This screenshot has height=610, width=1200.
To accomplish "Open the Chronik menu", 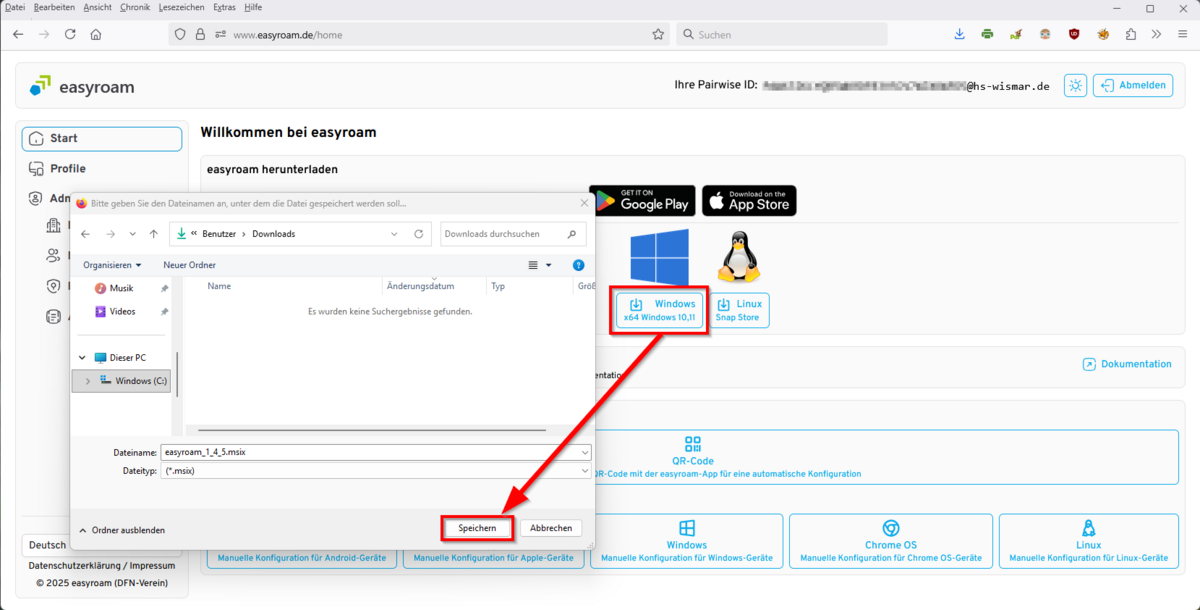I will click(x=135, y=7).
